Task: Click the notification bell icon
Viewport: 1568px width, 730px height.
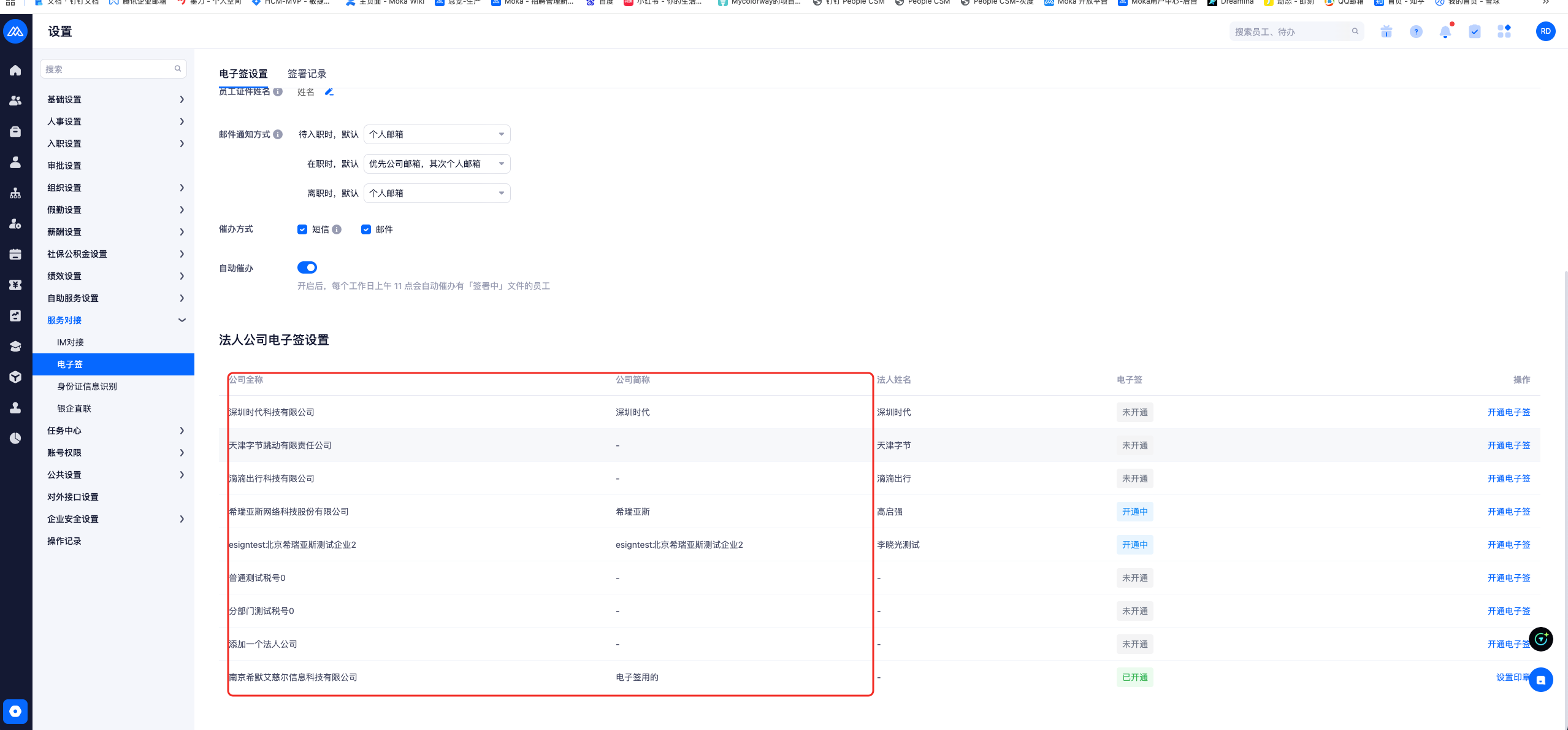Action: [x=1445, y=32]
